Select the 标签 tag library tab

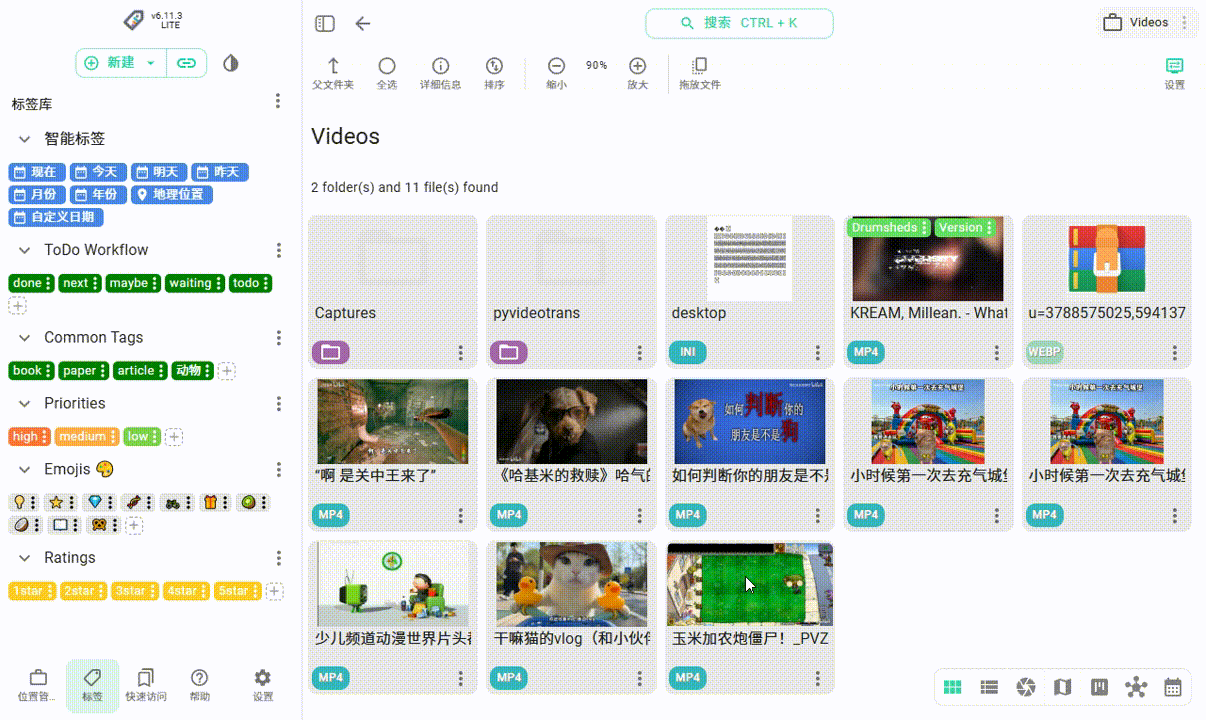(x=92, y=686)
